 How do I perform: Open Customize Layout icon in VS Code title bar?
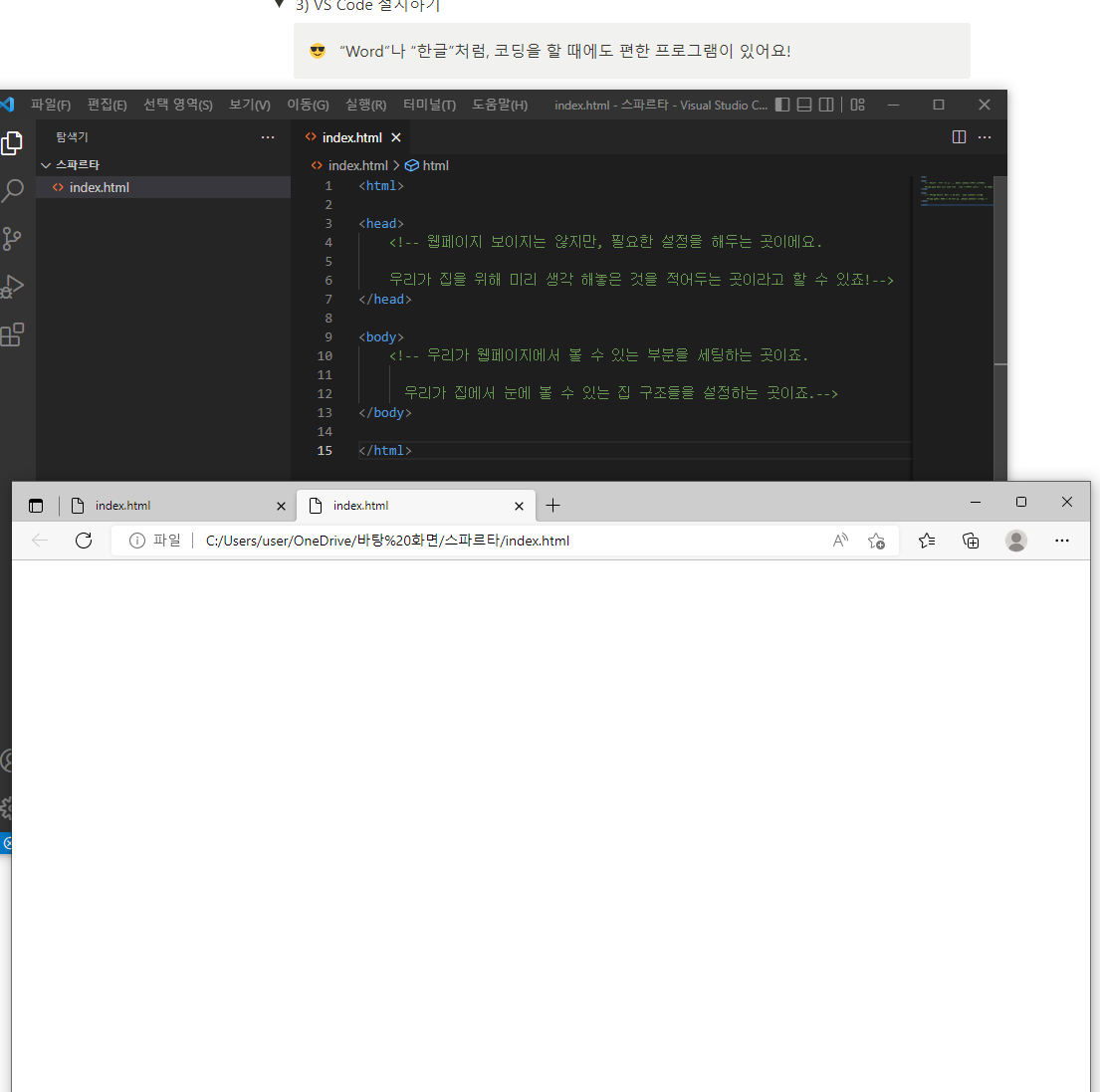[857, 105]
